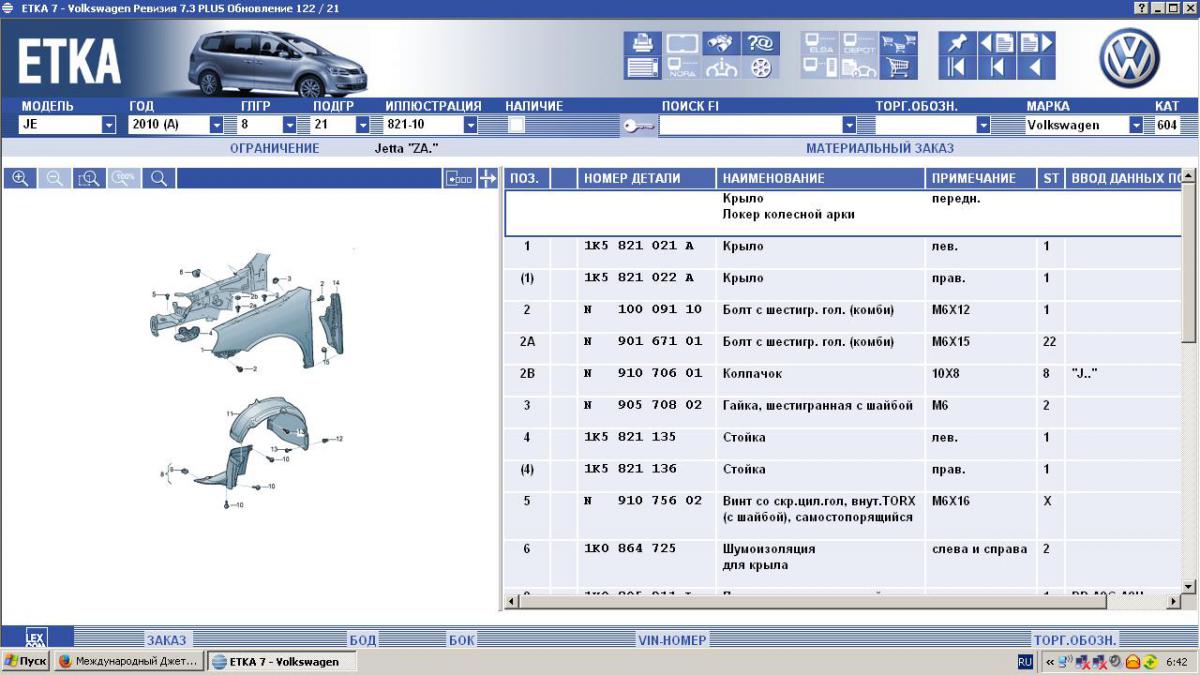Jump to first with double-bar arrow
This screenshot has width=1200, height=675.
point(957,68)
